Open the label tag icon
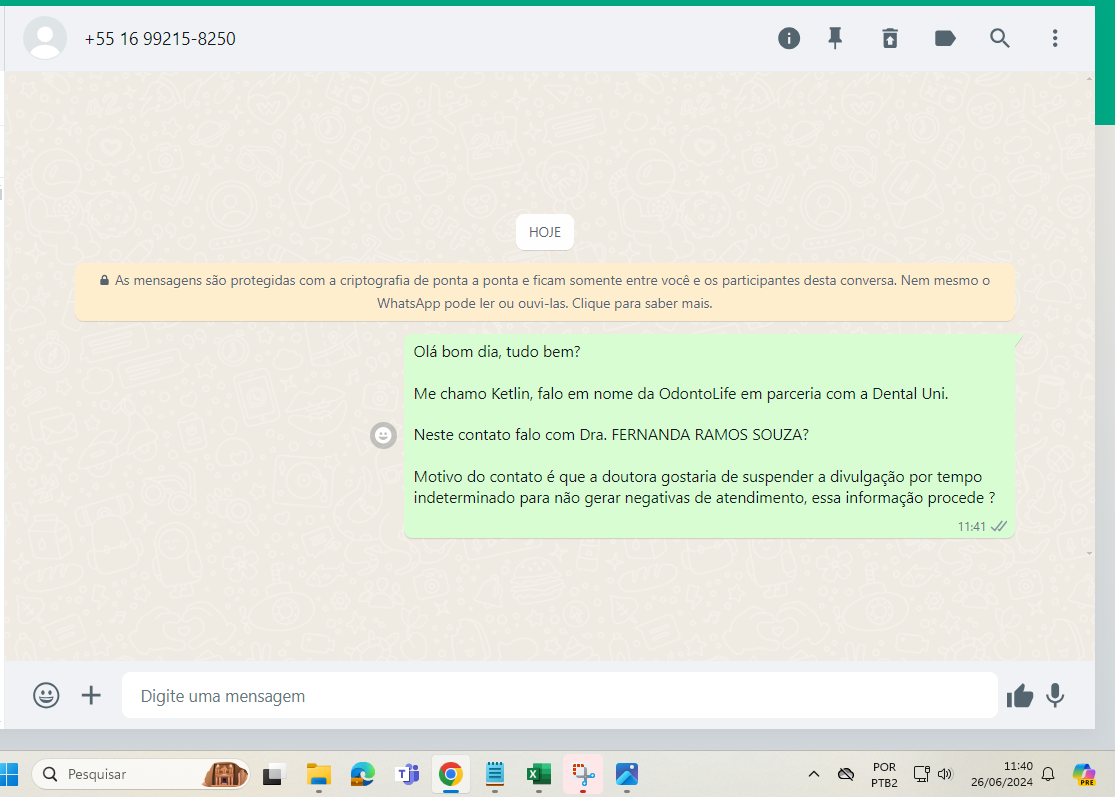The image size is (1115, 797). pos(944,38)
